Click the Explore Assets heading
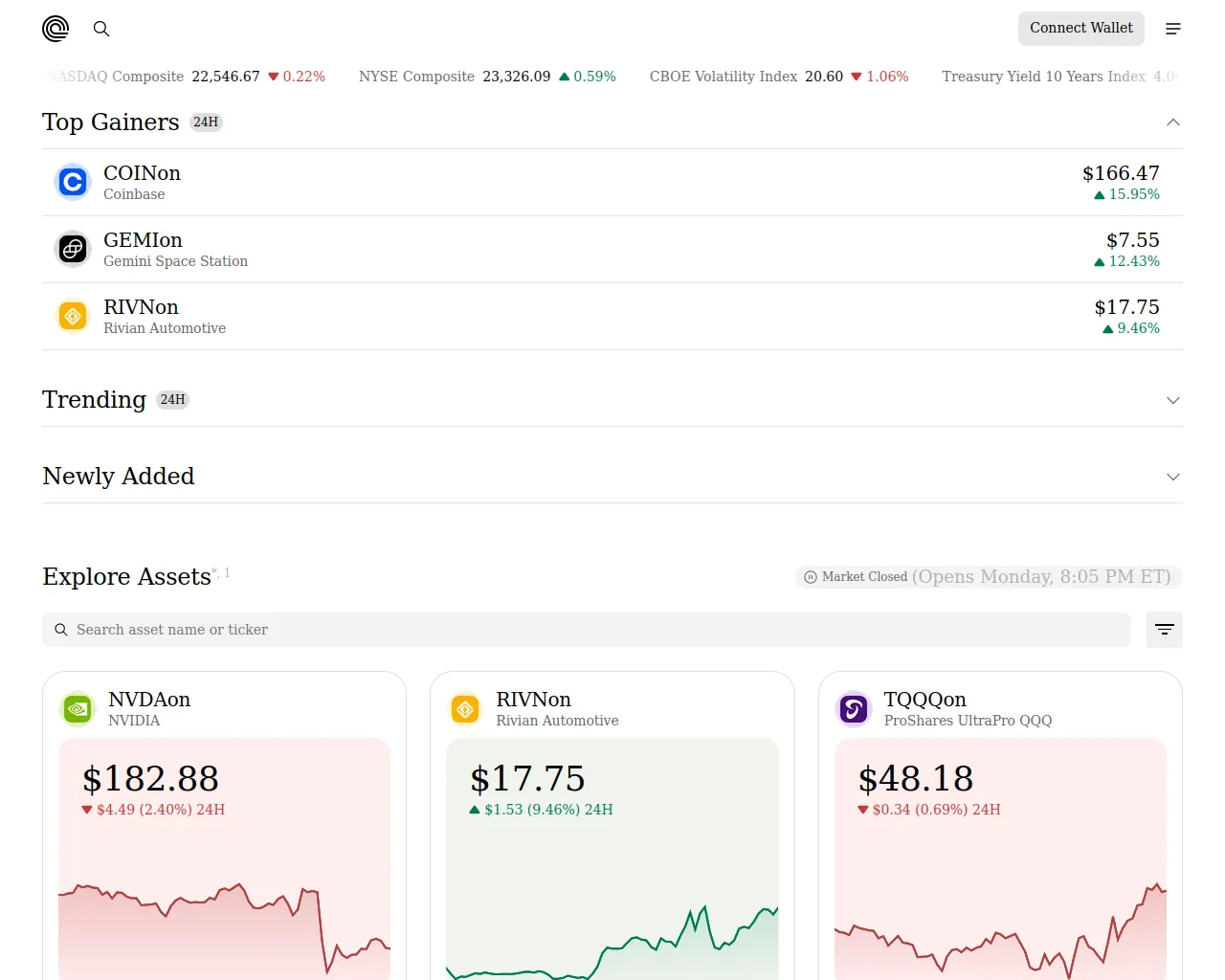Screen dimensions: 1225x980 click(126, 577)
